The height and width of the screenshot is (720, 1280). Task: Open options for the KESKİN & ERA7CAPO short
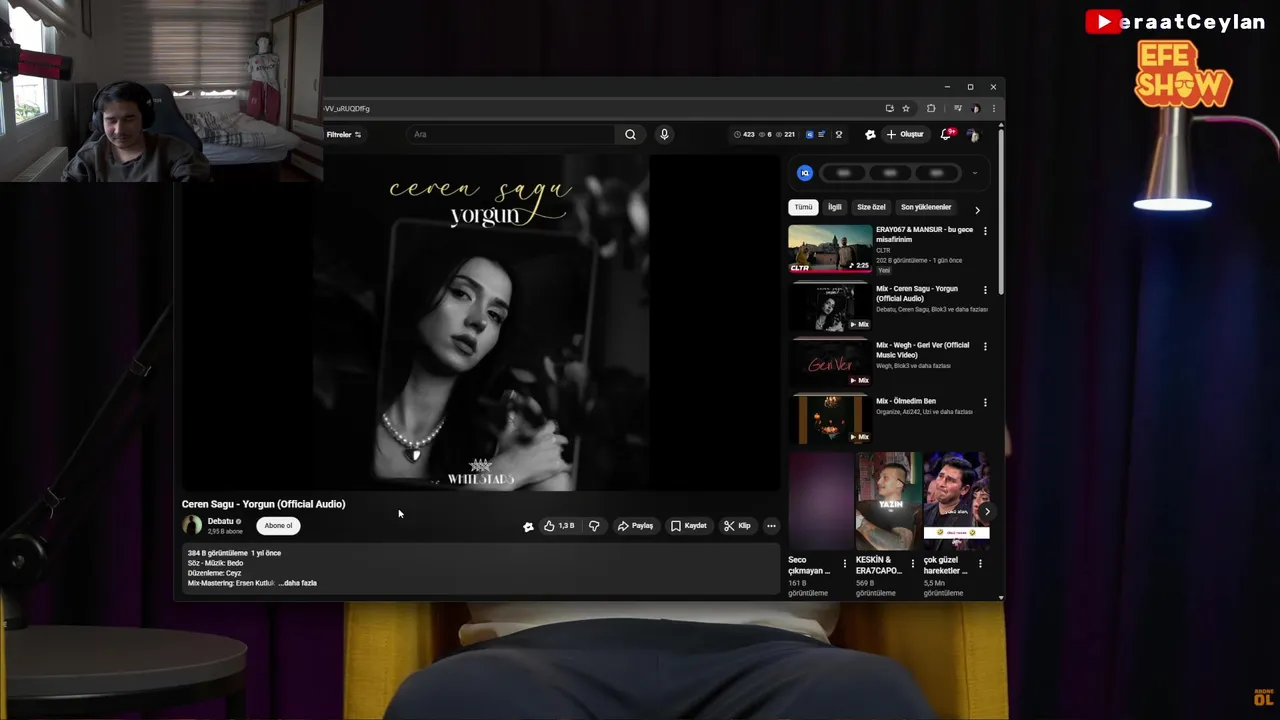point(912,564)
